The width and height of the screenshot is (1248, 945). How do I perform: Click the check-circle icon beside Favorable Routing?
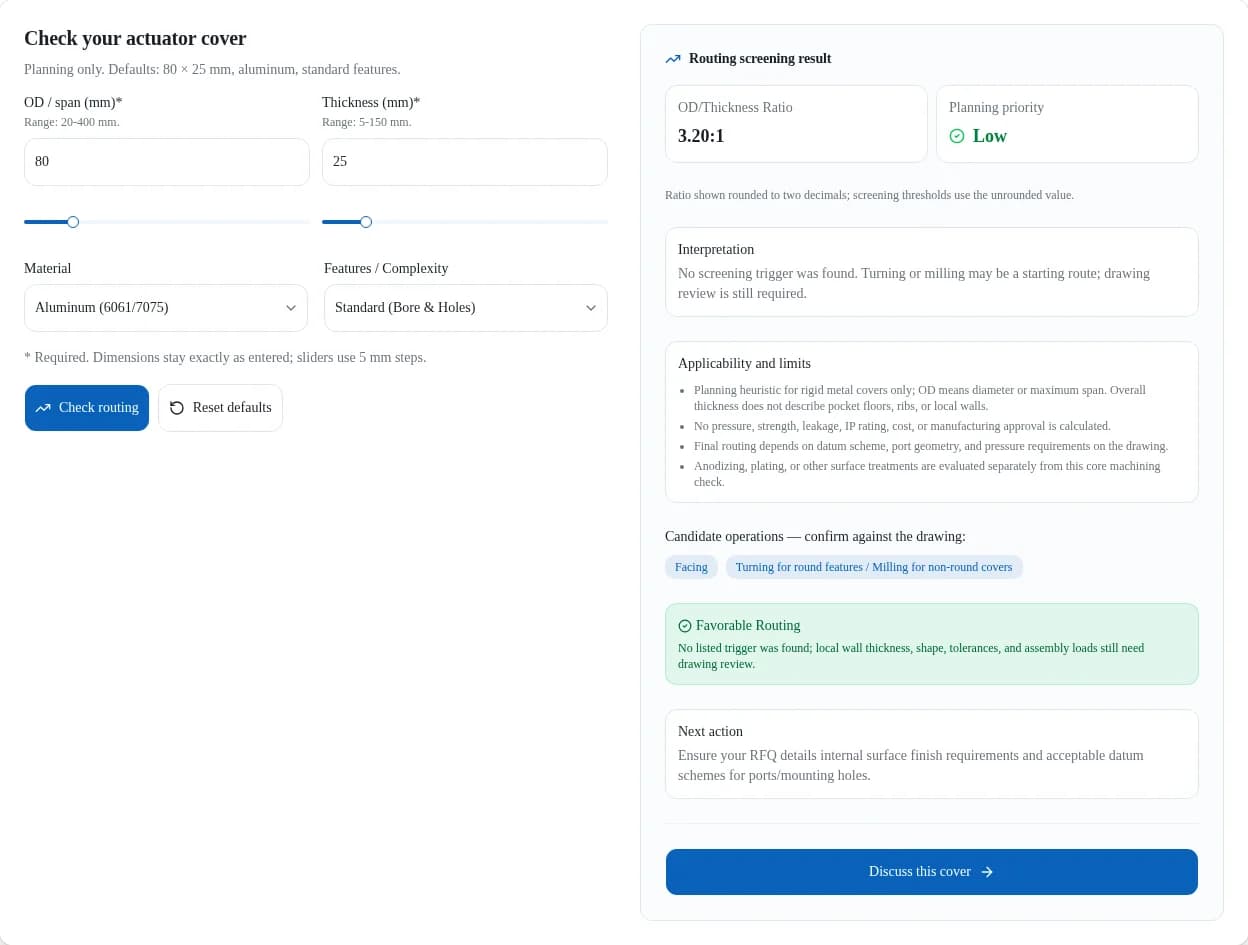(x=685, y=626)
